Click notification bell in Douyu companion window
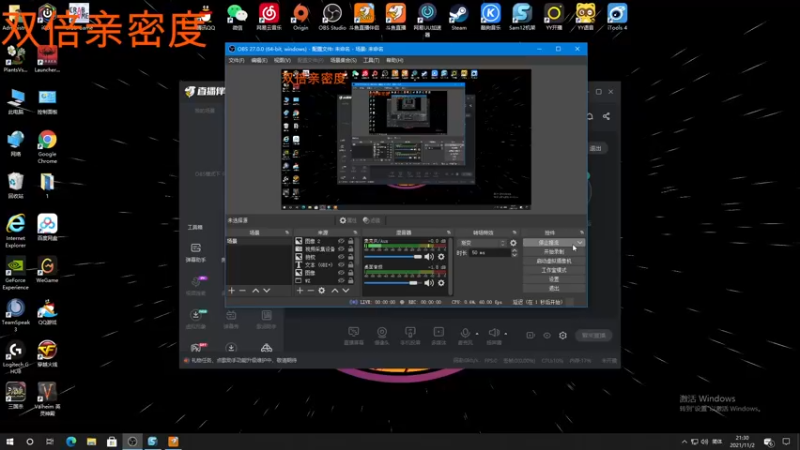This screenshot has height=450, width=800. point(590,116)
